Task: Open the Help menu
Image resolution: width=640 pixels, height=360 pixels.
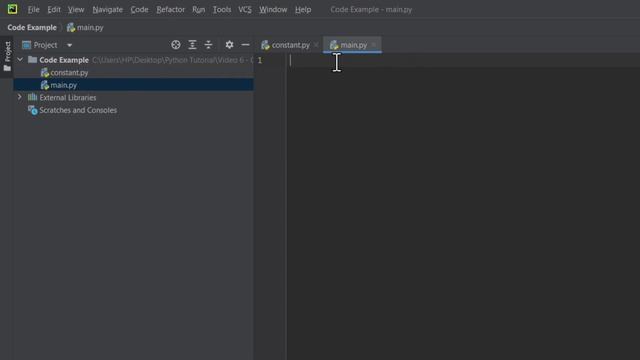Action: tap(303, 9)
